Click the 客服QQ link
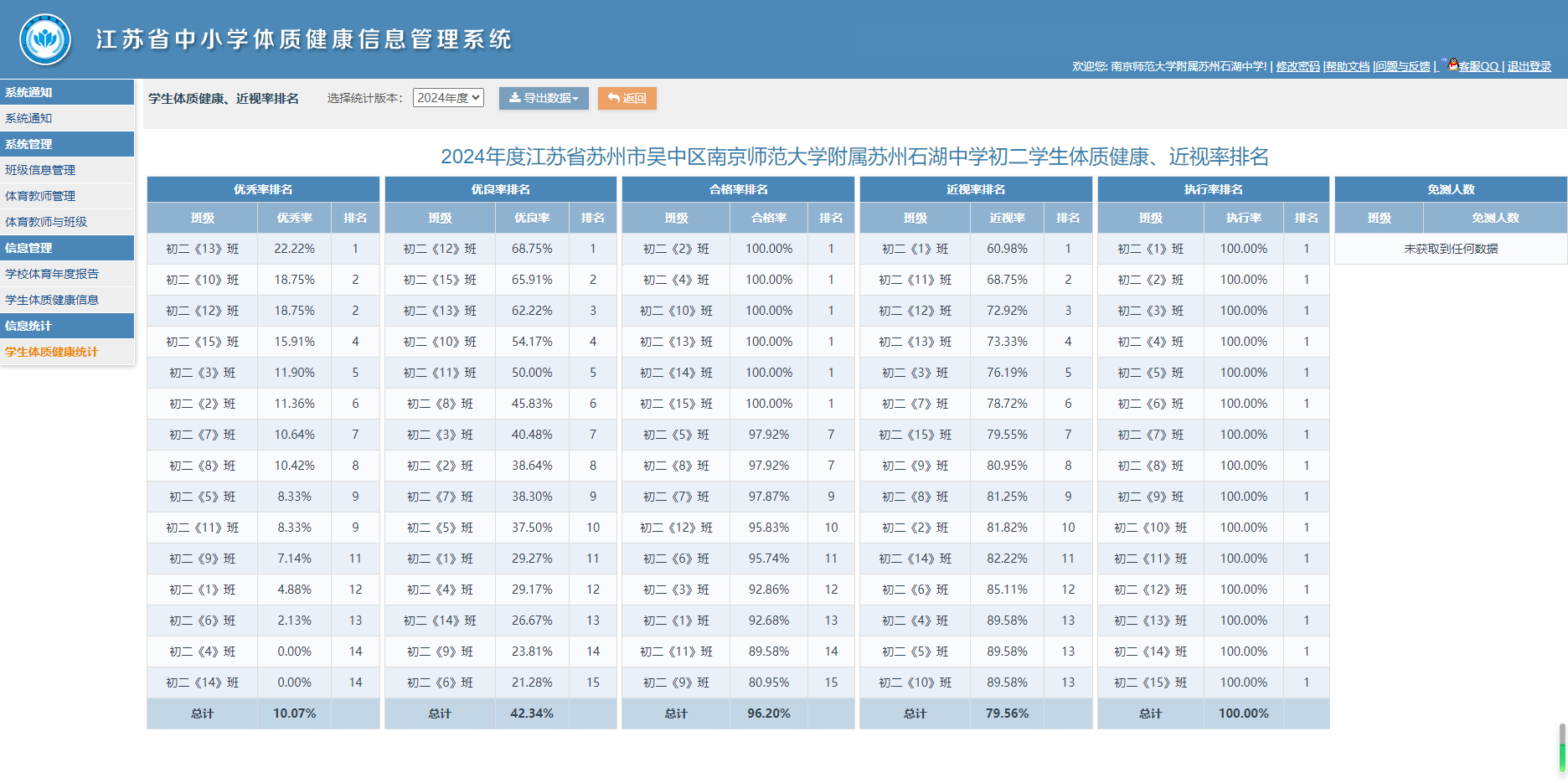Screen dimensions: 1568x783 [1478, 66]
